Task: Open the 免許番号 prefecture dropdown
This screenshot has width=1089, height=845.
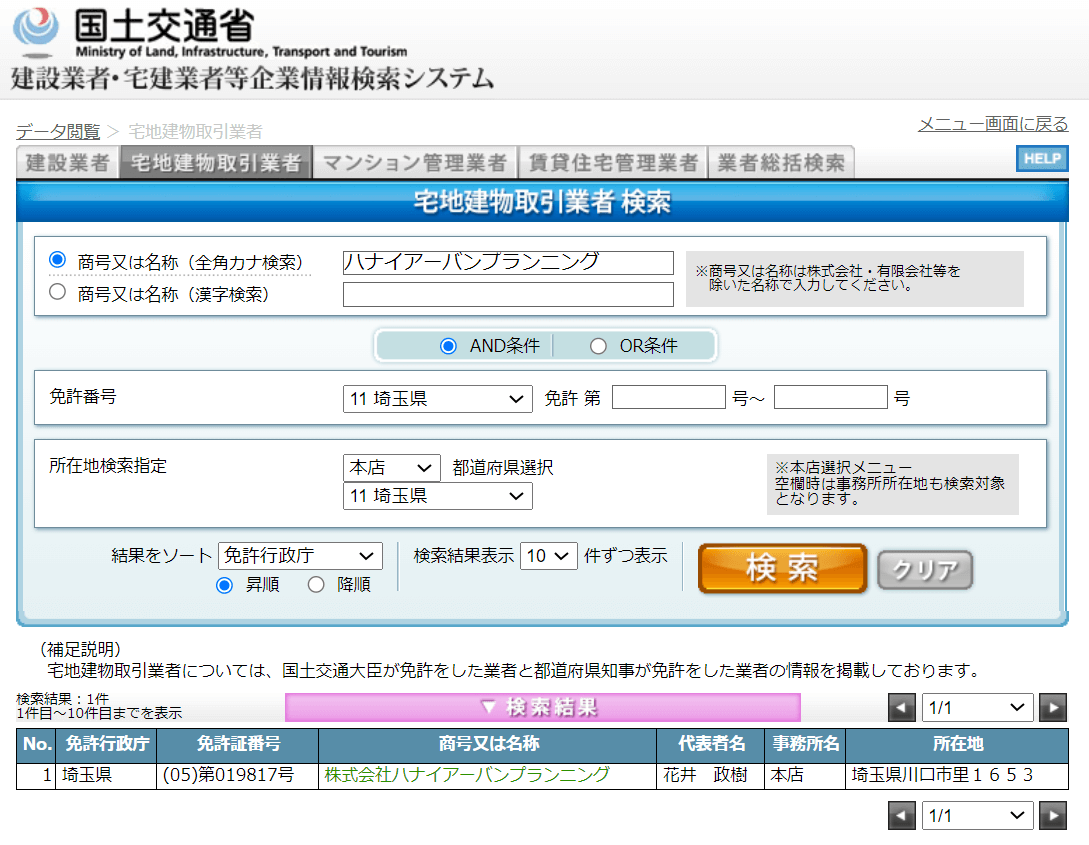Action: (x=437, y=398)
